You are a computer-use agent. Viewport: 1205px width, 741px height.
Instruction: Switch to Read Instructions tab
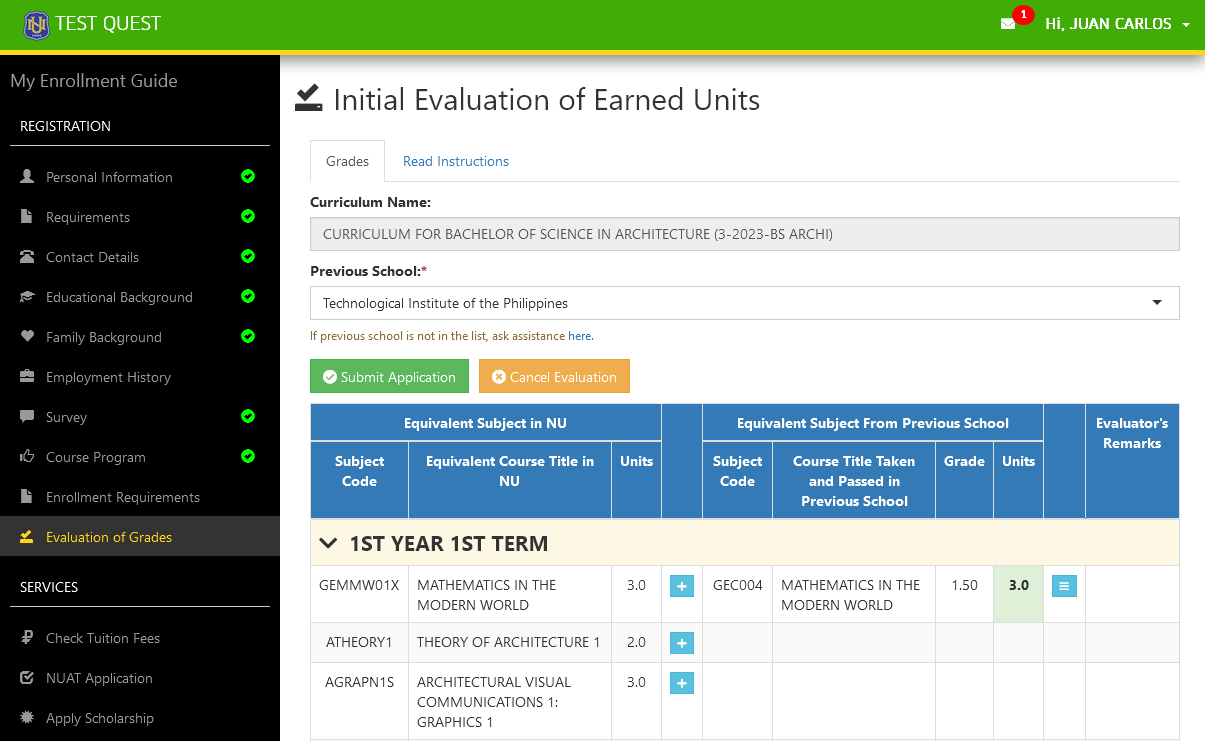tap(456, 161)
